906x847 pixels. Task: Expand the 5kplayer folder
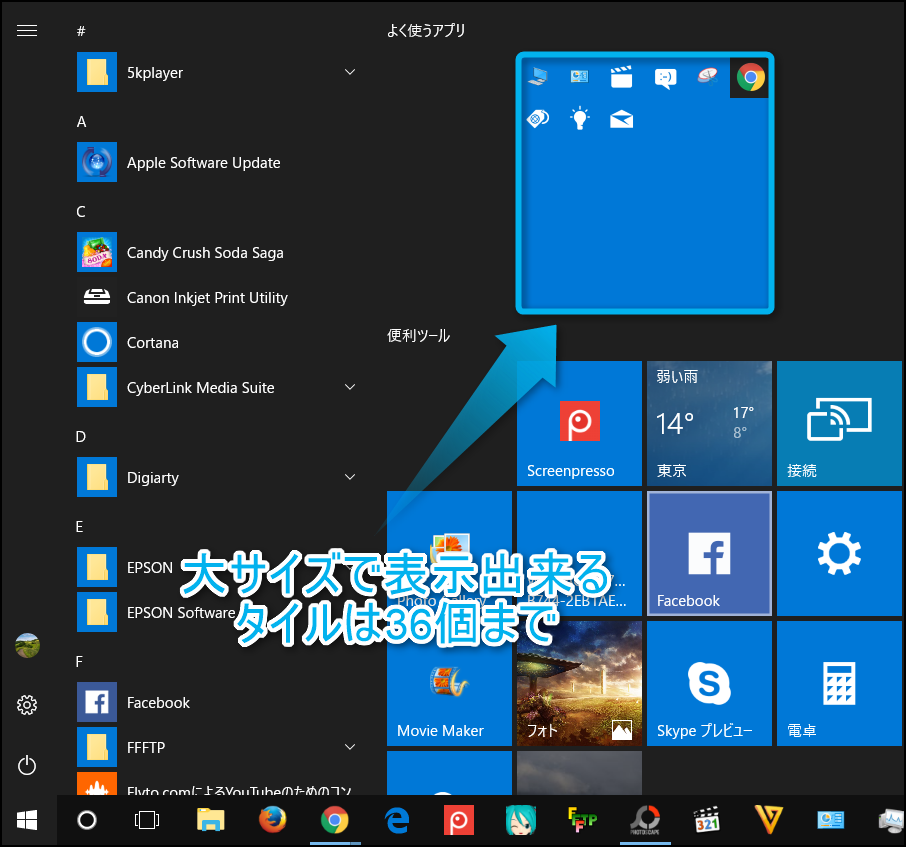(350, 73)
